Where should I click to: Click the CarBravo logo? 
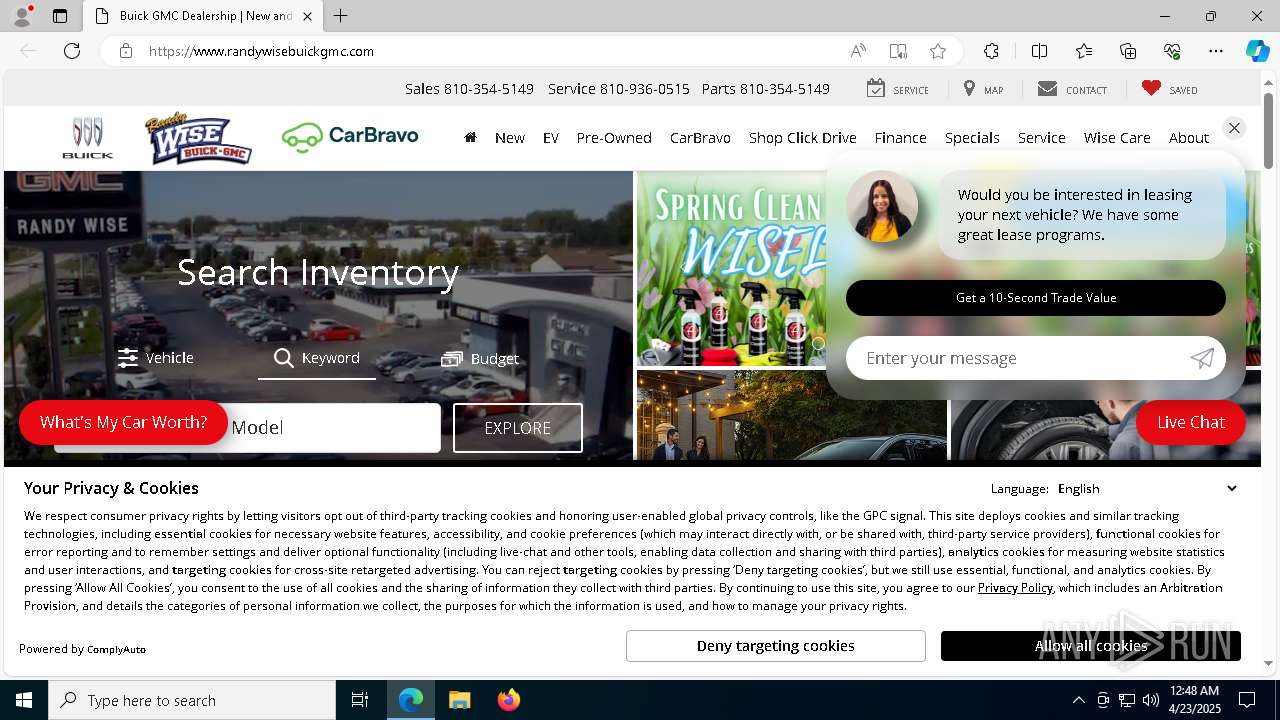[x=350, y=136]
